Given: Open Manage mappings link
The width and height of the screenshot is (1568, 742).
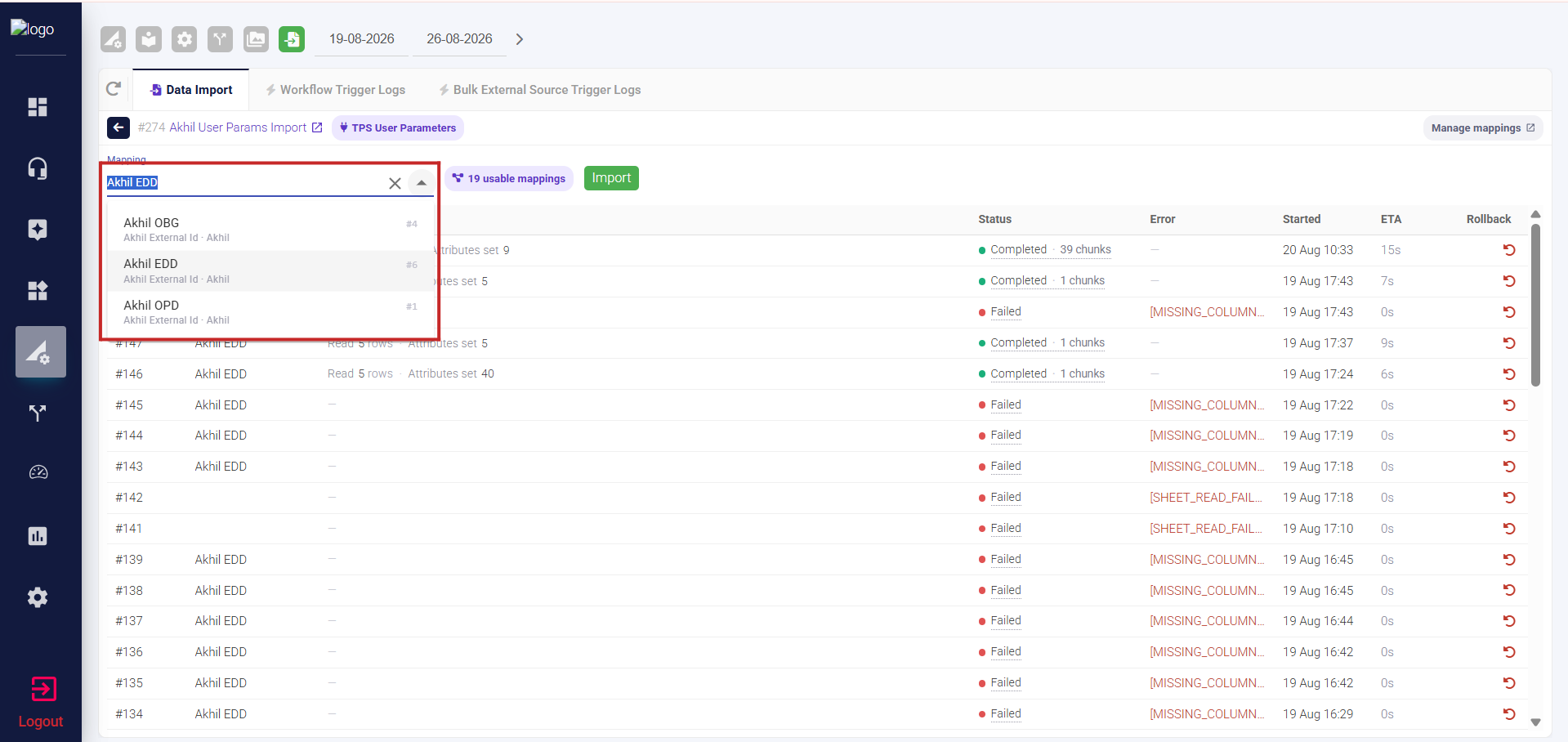Looking at the screenshot, I should pyautogui.click(x=1482, y=128).
